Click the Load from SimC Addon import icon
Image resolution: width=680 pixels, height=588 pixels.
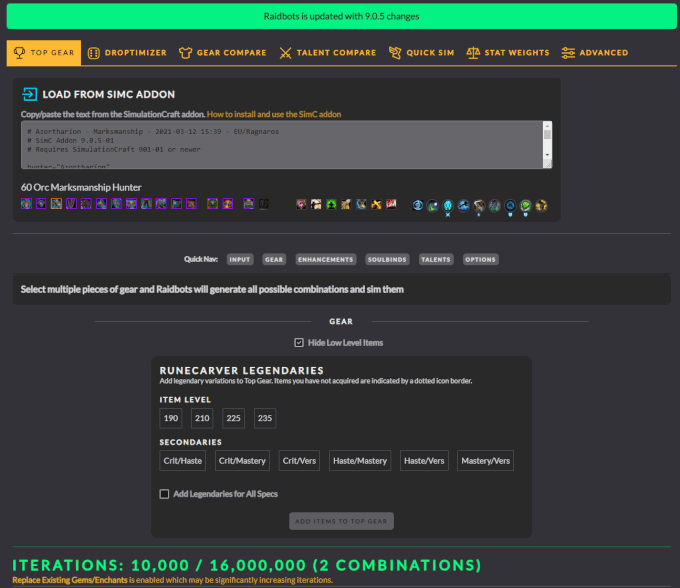[x=29, y=94]
